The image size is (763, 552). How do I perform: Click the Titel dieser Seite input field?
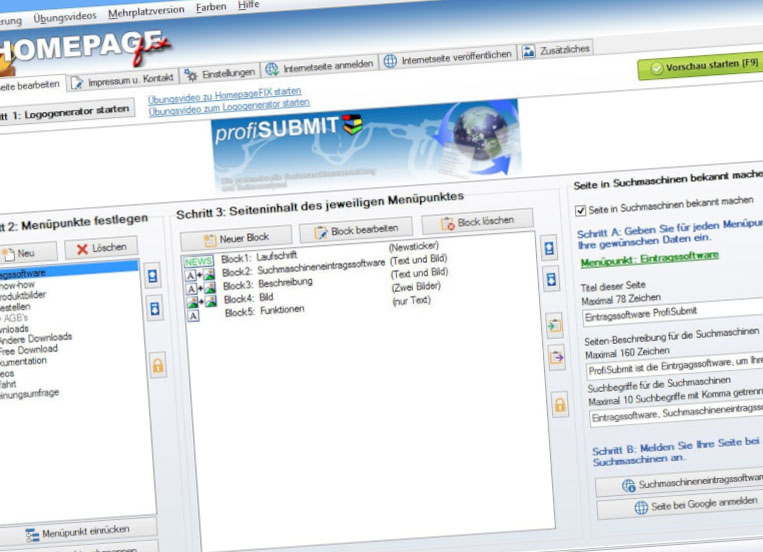click(x=674, y=313)
